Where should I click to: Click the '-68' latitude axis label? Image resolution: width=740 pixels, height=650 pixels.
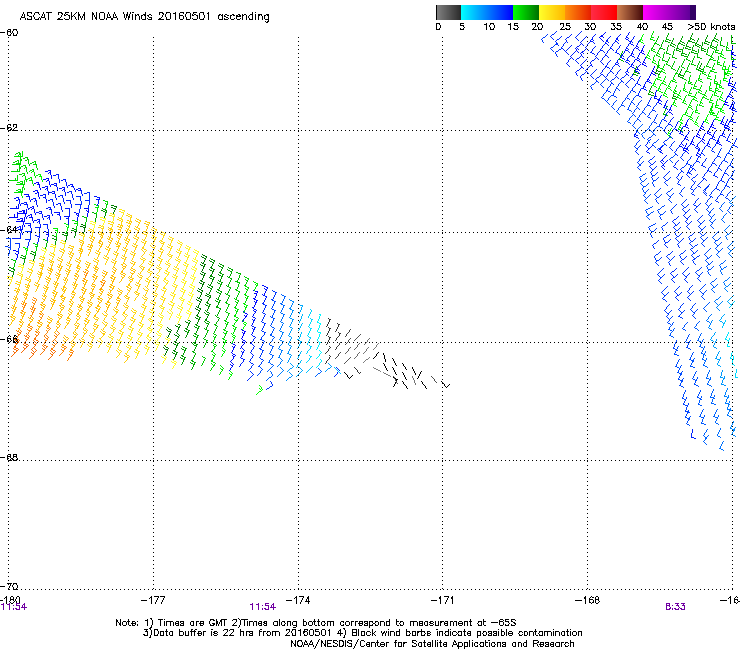pos(9,457)
